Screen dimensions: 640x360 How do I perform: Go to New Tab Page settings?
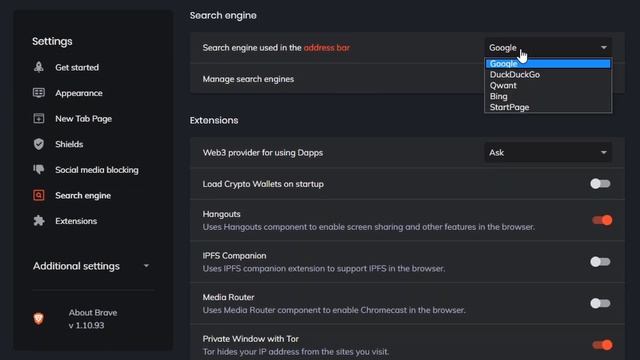[83, 119]
